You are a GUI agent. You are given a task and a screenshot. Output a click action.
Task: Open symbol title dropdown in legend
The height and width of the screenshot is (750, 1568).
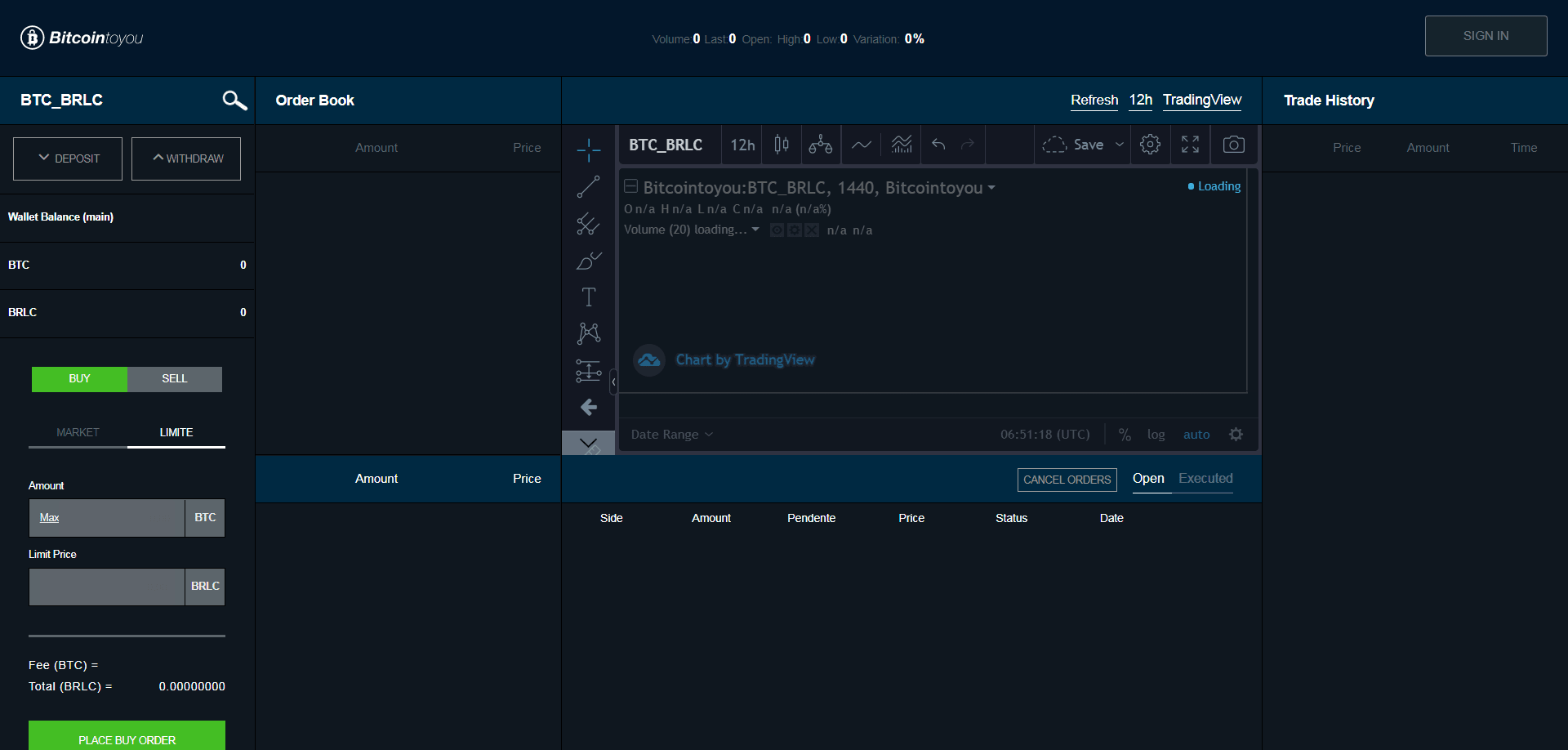pos(991,188)
